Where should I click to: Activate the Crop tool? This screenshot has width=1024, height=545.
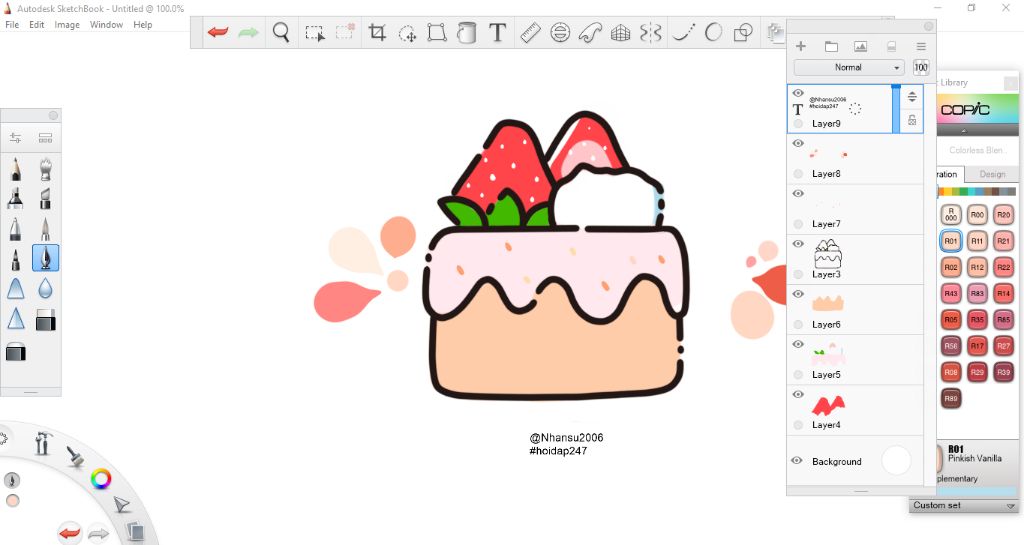[x=377, y=32]
